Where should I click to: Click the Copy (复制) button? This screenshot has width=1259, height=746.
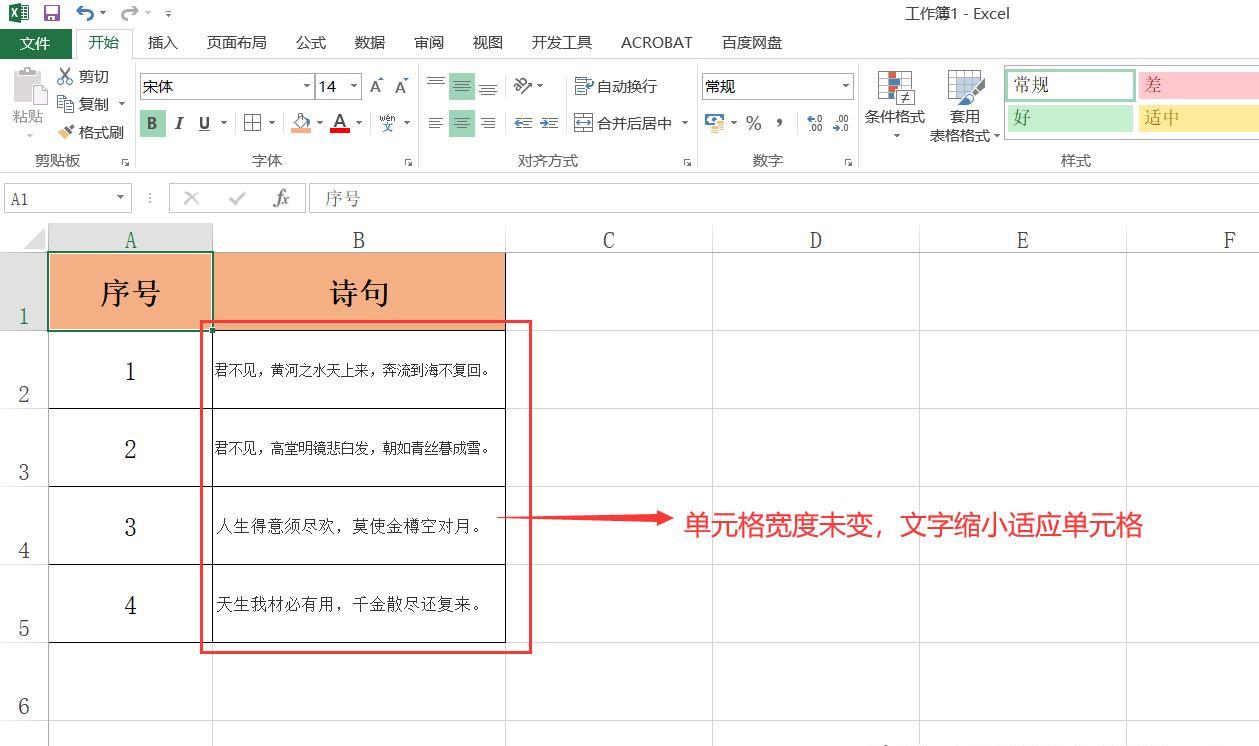(84, 104)
